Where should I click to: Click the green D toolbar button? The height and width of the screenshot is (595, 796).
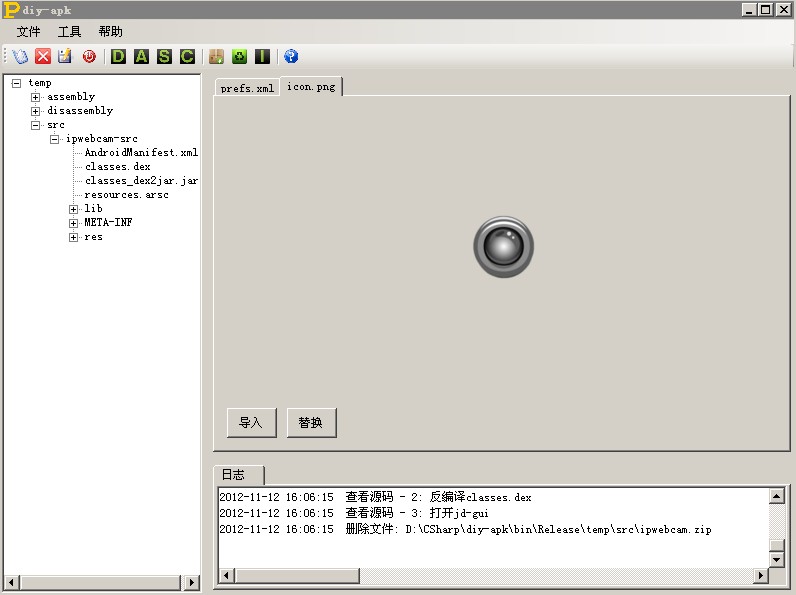coord(119,57)
